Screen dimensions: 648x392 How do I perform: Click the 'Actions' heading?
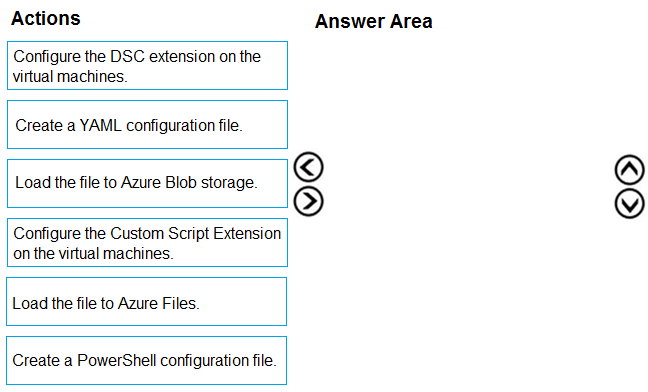[45, 18]
